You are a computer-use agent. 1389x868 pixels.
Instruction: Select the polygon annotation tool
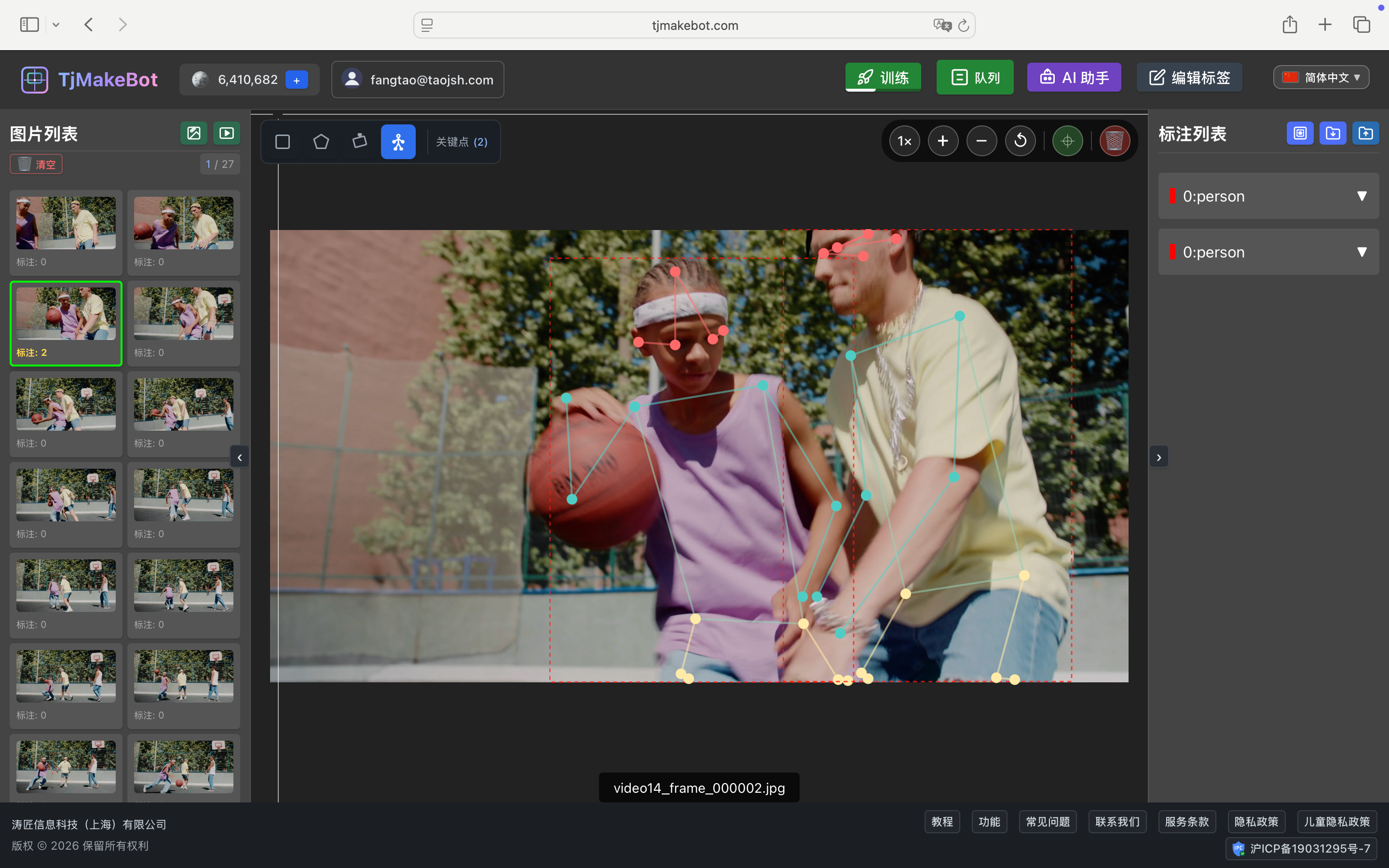coord(321,142)
